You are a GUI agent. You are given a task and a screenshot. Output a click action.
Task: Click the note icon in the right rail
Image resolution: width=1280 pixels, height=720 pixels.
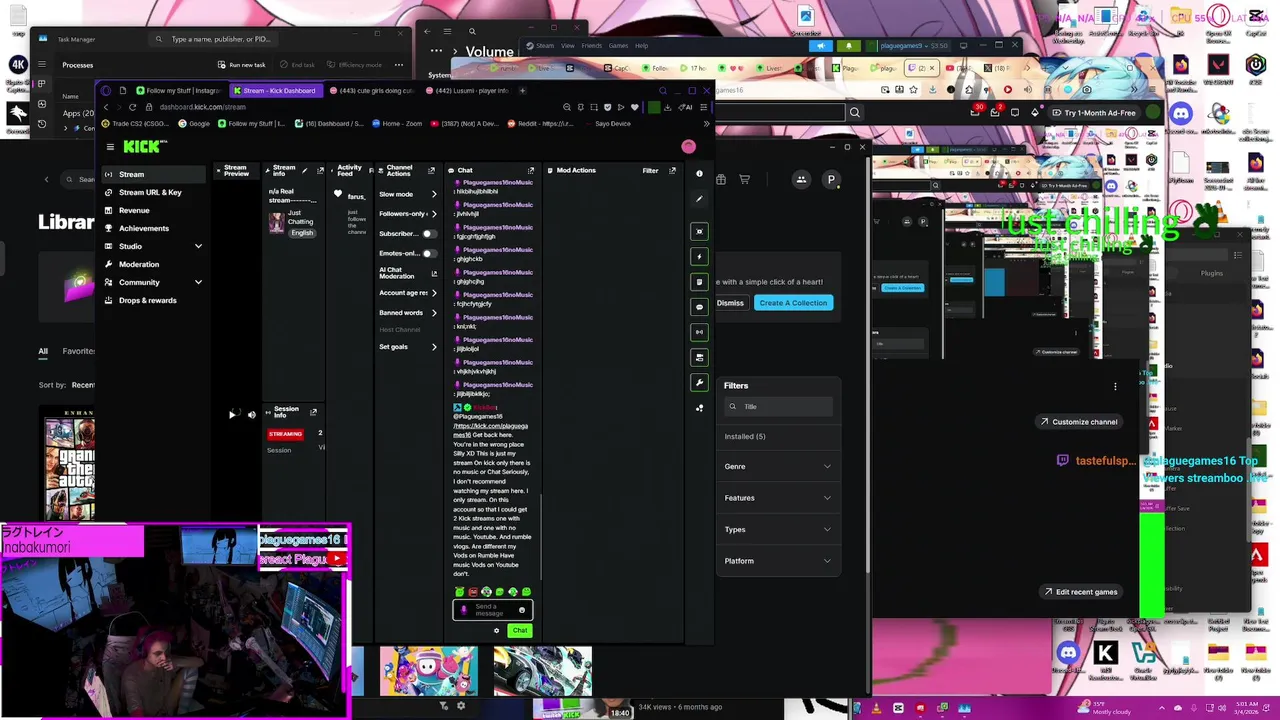[x=699, y=282]
